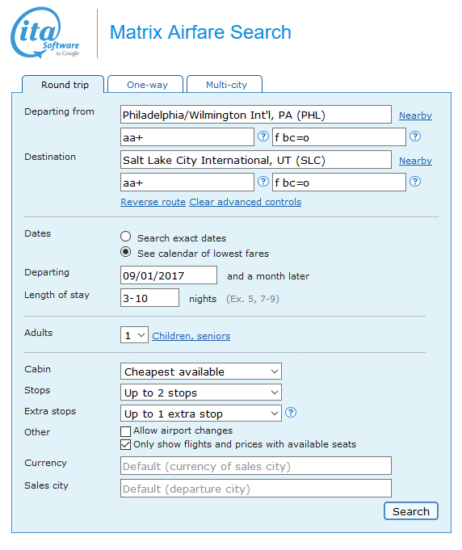Expand the Adults count dropdown
This screenshot has height=550, width=462.
(x=134, y=335)
